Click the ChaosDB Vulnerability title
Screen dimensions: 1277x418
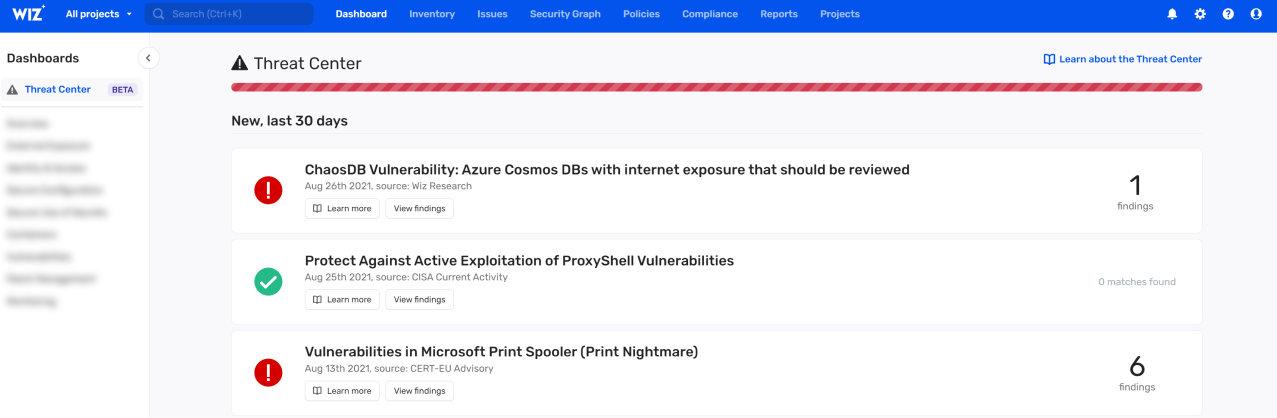pyautogui.click(x=607, y=170)
